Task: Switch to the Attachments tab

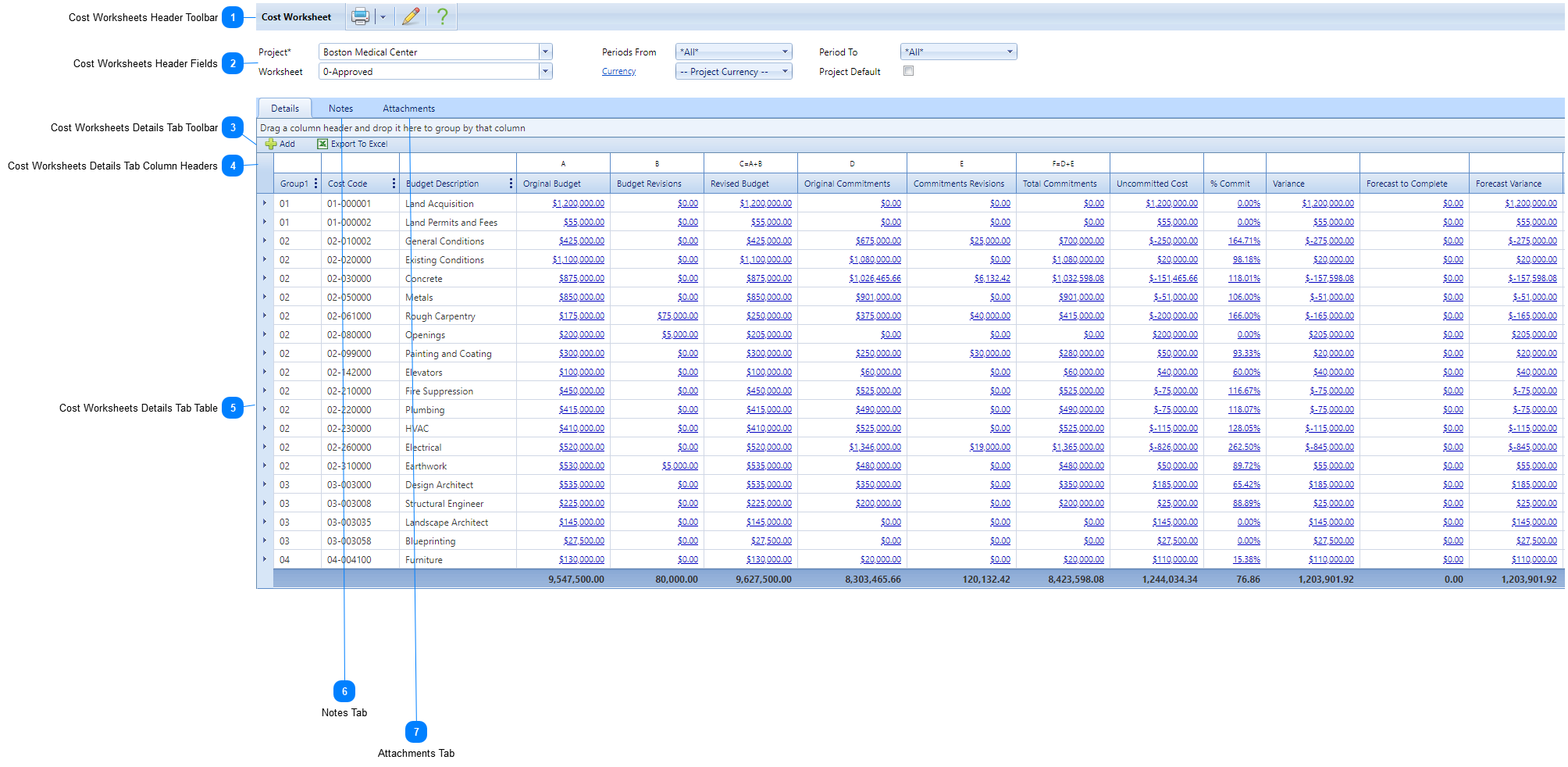Action: click(x=408, y=109)
